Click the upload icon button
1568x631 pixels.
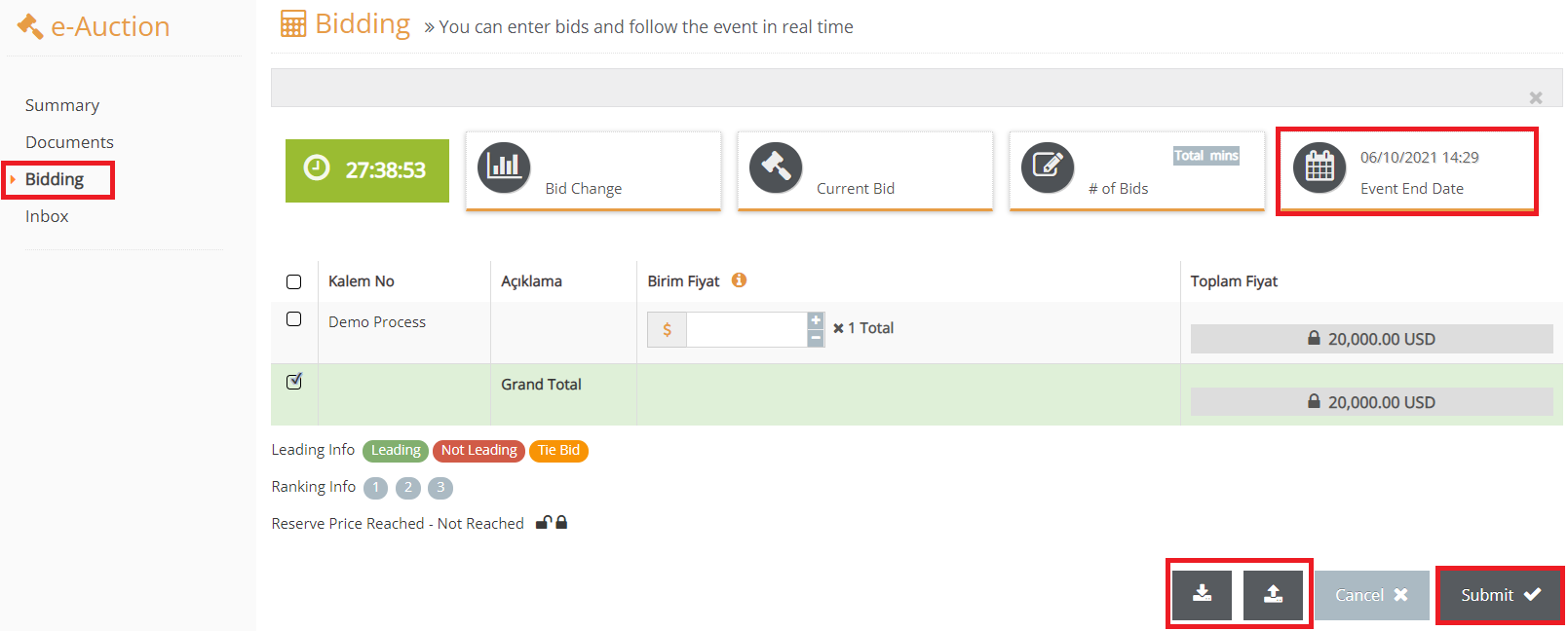pyautogui.click(x=1273, y=594)
